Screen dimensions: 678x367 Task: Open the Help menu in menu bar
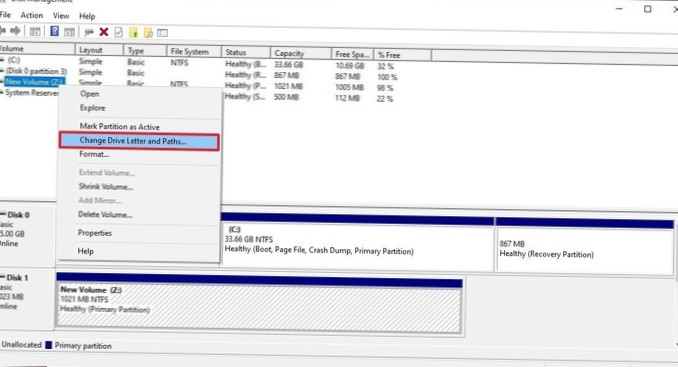click(87, 16)
